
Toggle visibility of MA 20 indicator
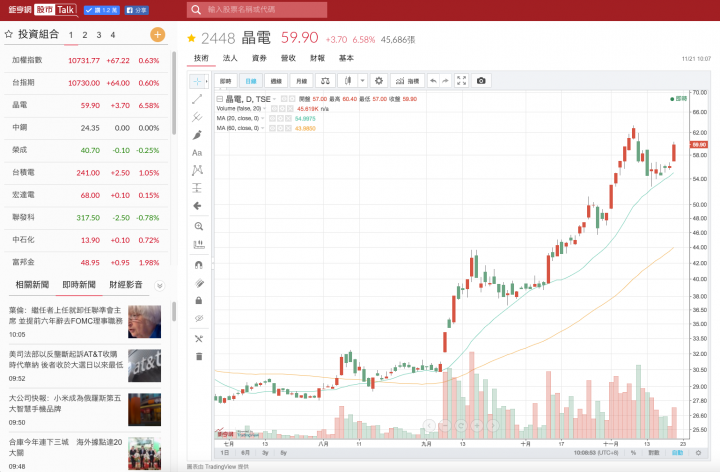[x=272, y=118]
